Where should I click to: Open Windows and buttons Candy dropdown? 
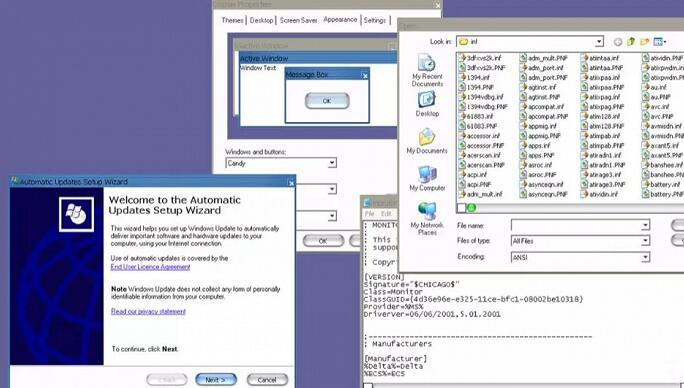pos(332,163)
